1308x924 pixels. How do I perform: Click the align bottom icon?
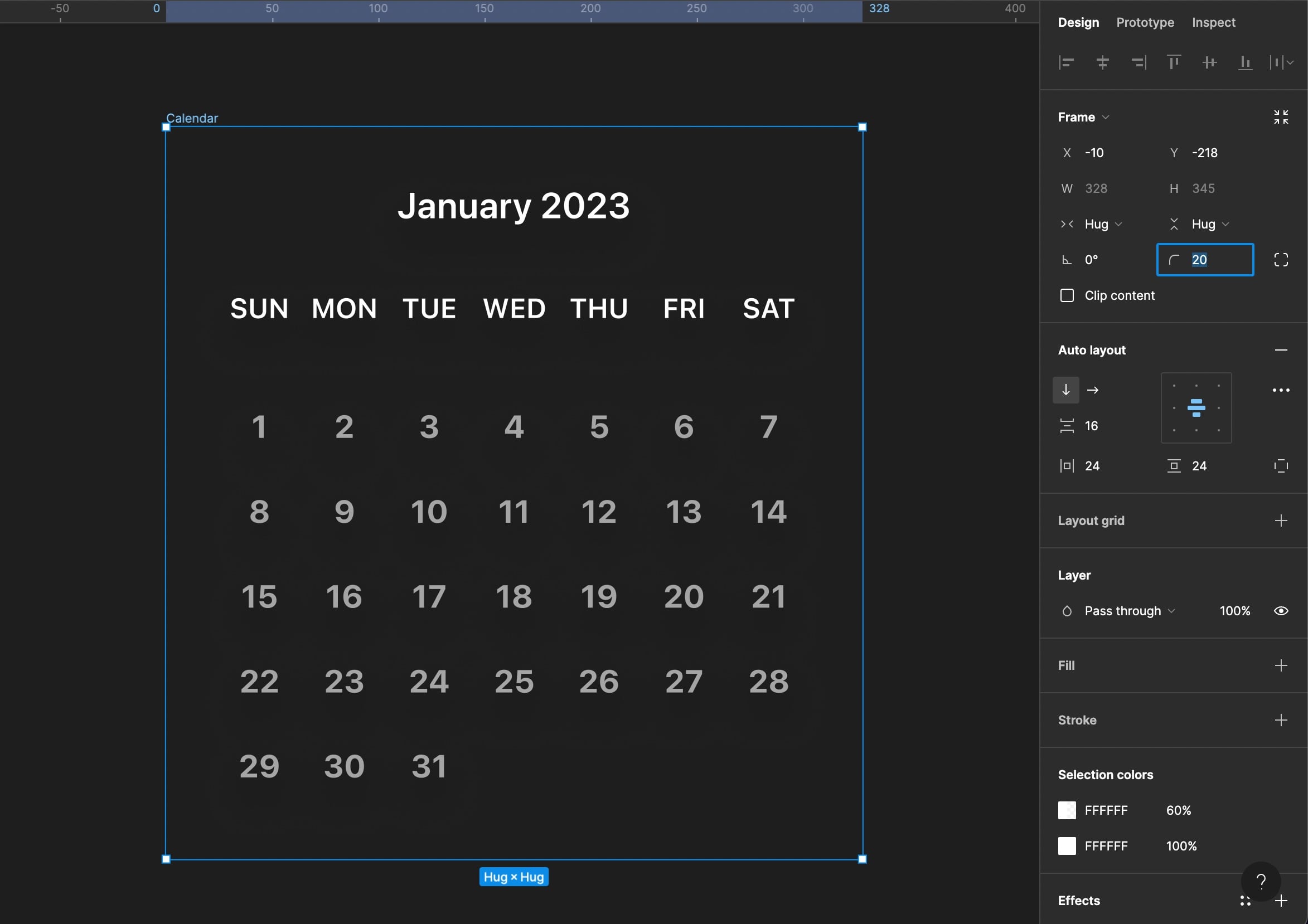(x=1245, y=62)
